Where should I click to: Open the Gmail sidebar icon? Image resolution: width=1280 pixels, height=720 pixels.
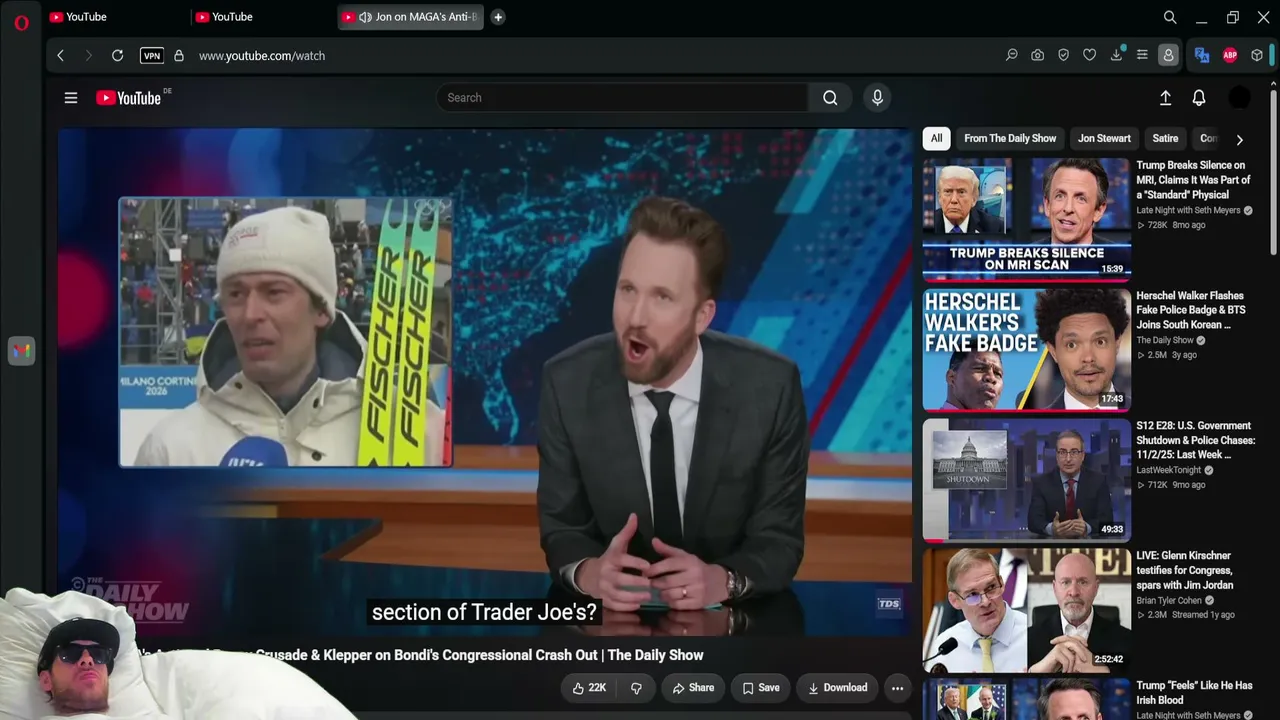(21, 351)
